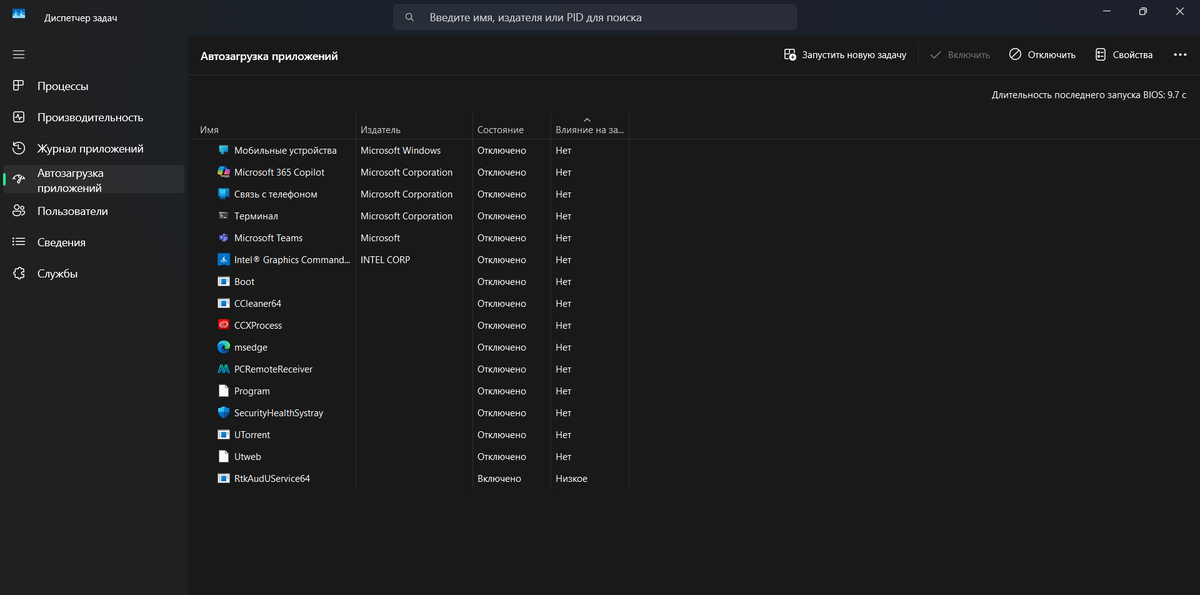
Task: Open the hamburger navigation menu
Action: tap(18, 54)
